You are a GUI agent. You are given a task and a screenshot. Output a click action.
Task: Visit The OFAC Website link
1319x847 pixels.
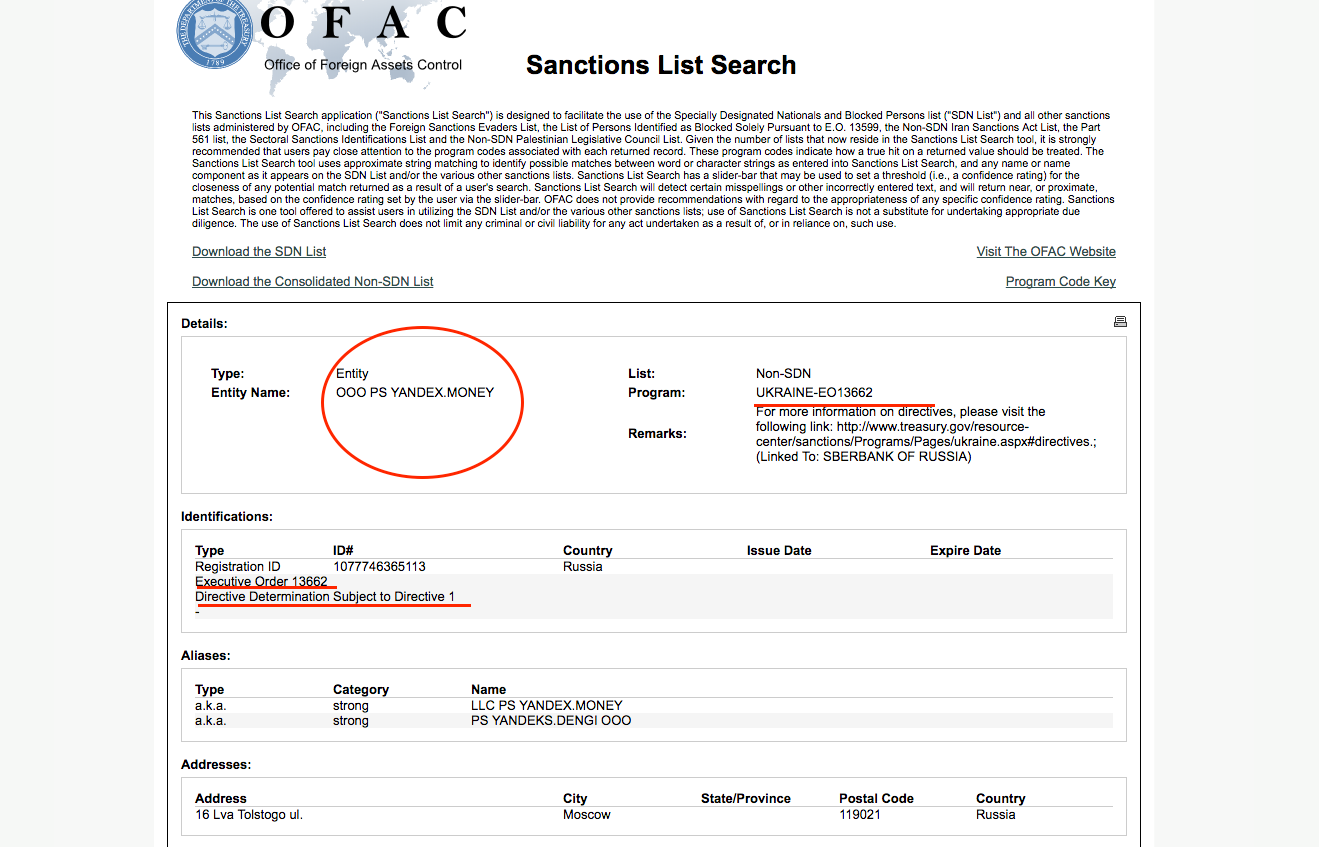click(1046, 251)
